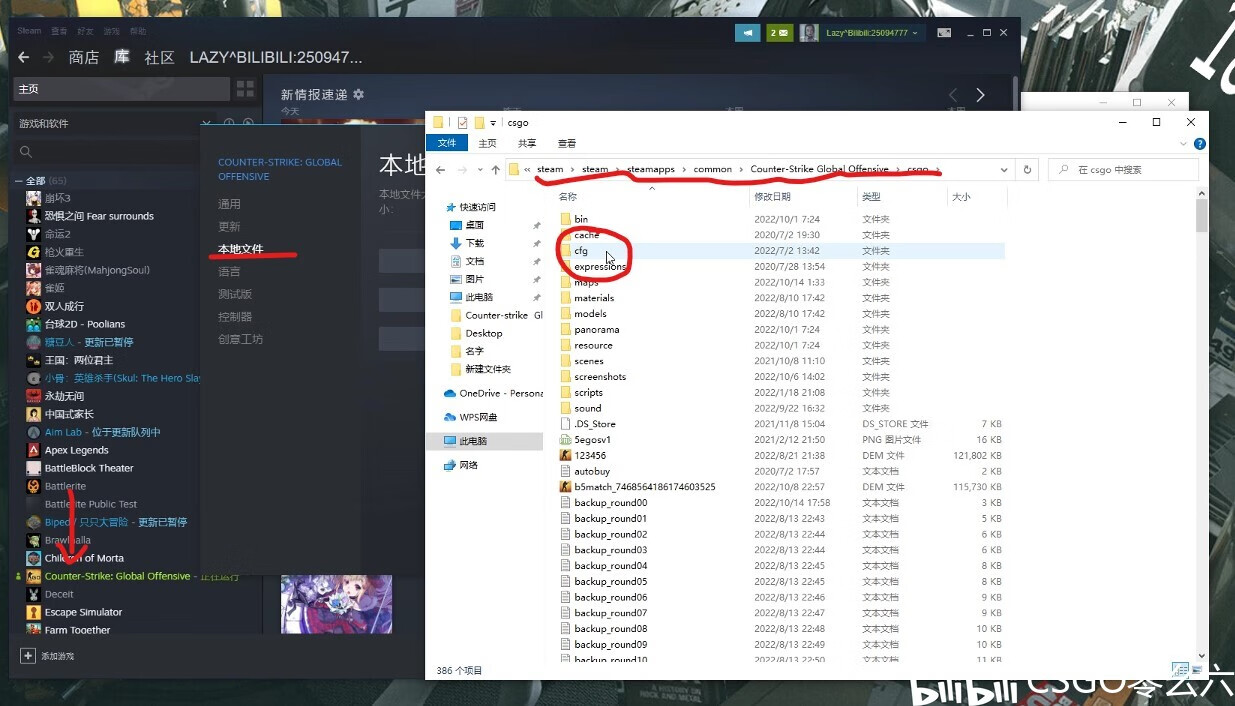This screenshot has width=1235, height=706.
Task: Select the 崩坏3 game icon in library
Action: pyautogui.click(x=34, y=198)
